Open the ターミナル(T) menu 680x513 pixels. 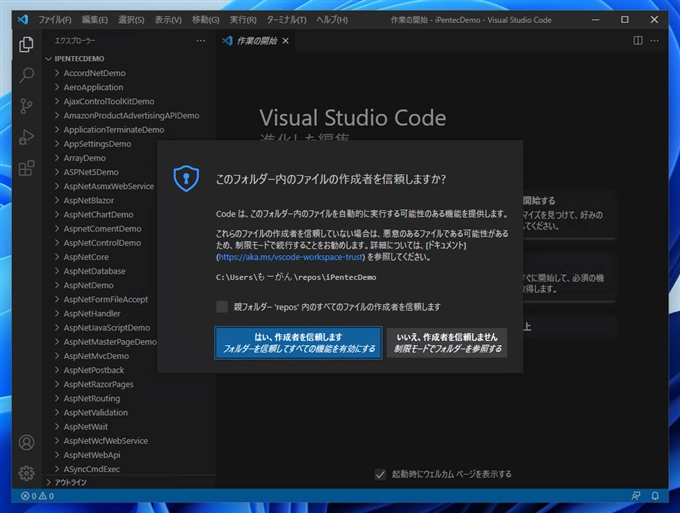[x=286, y=20]
